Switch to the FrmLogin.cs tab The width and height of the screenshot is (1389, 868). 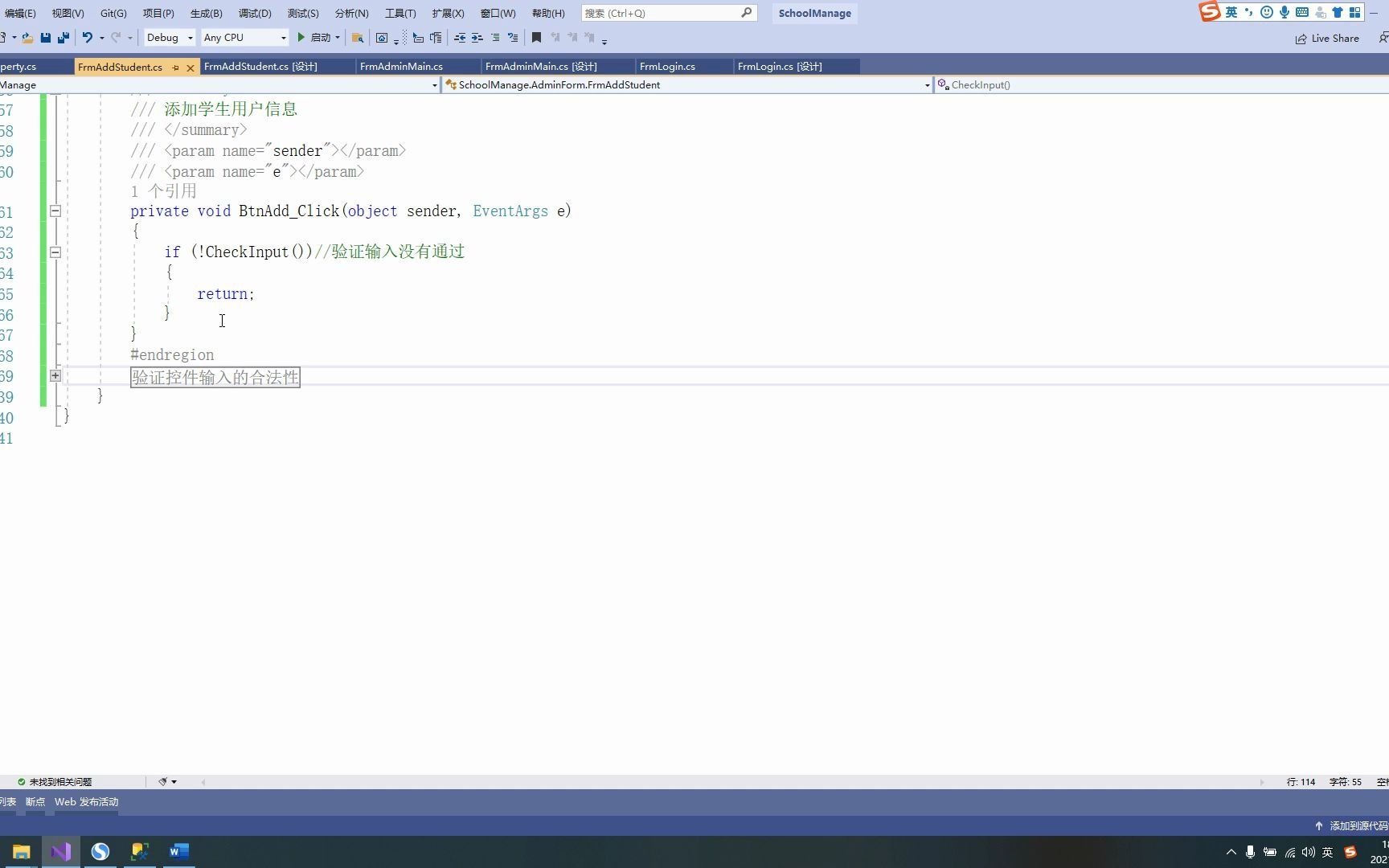[x=667, y=66]
